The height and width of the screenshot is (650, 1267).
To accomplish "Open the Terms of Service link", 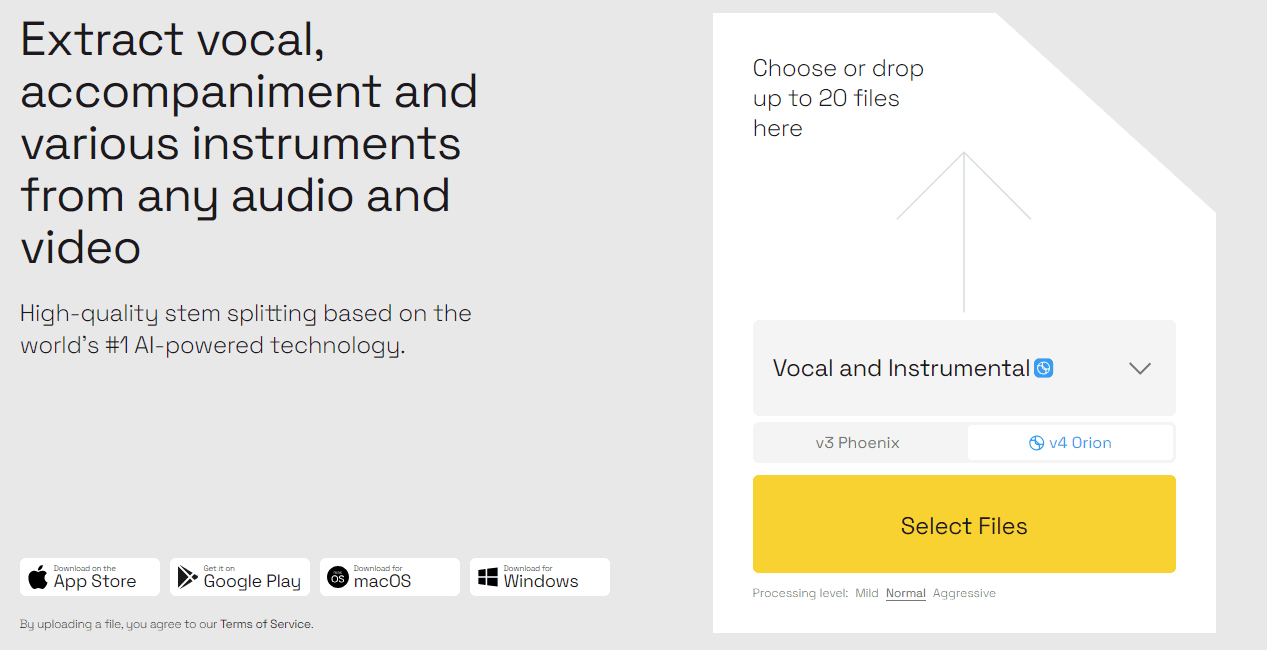I will tap(266, 624).
